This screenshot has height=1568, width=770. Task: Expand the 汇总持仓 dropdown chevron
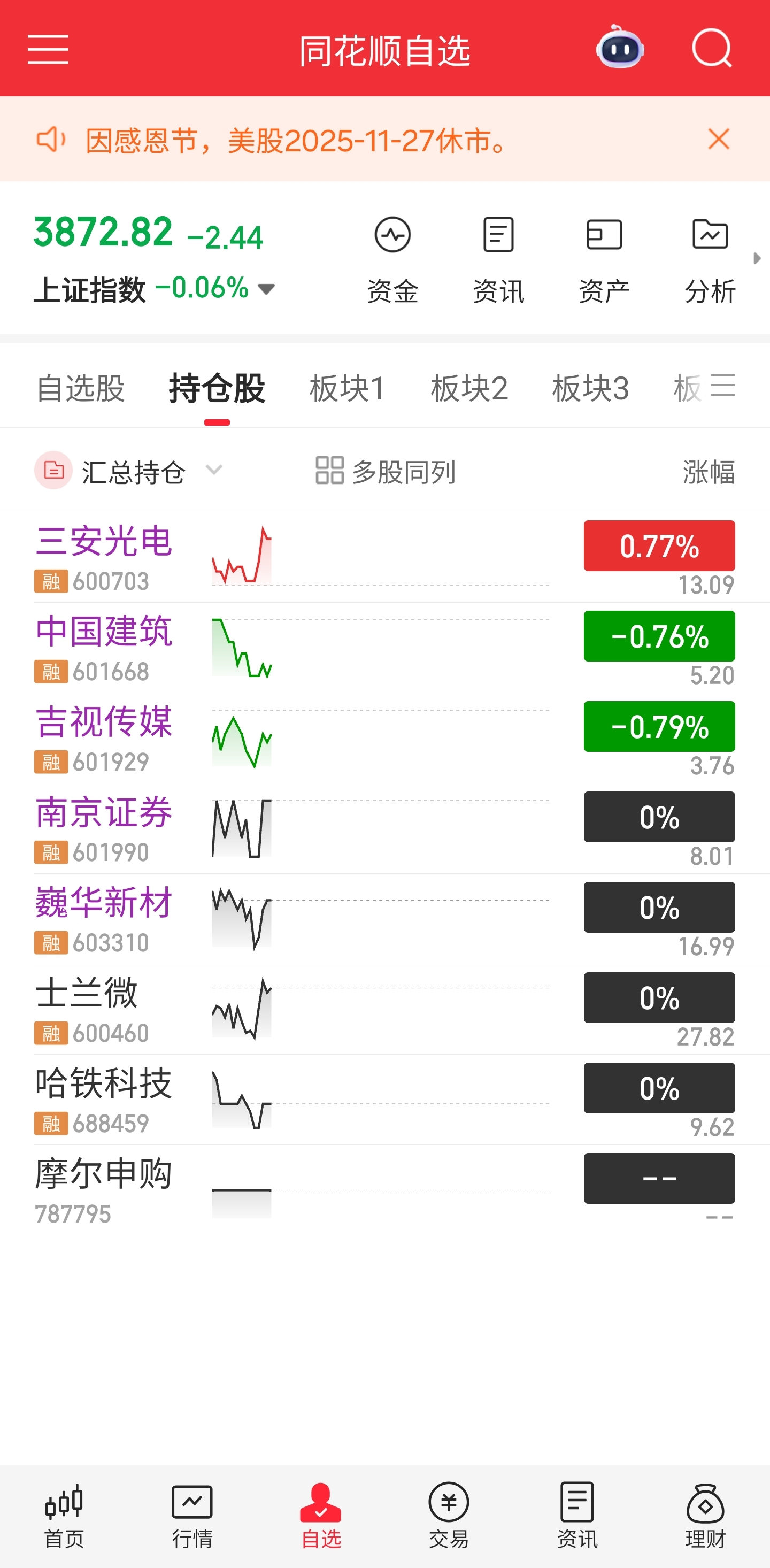tap(214, 470)
